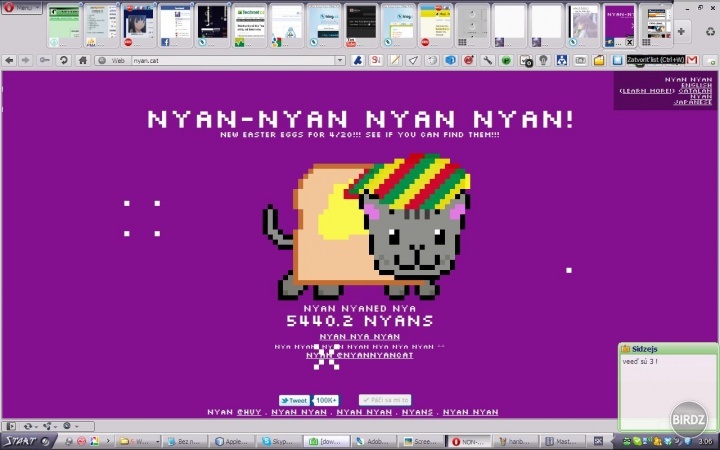Click the Páči sa mi to like button
The image size is (720, 450).
(385, 400)
